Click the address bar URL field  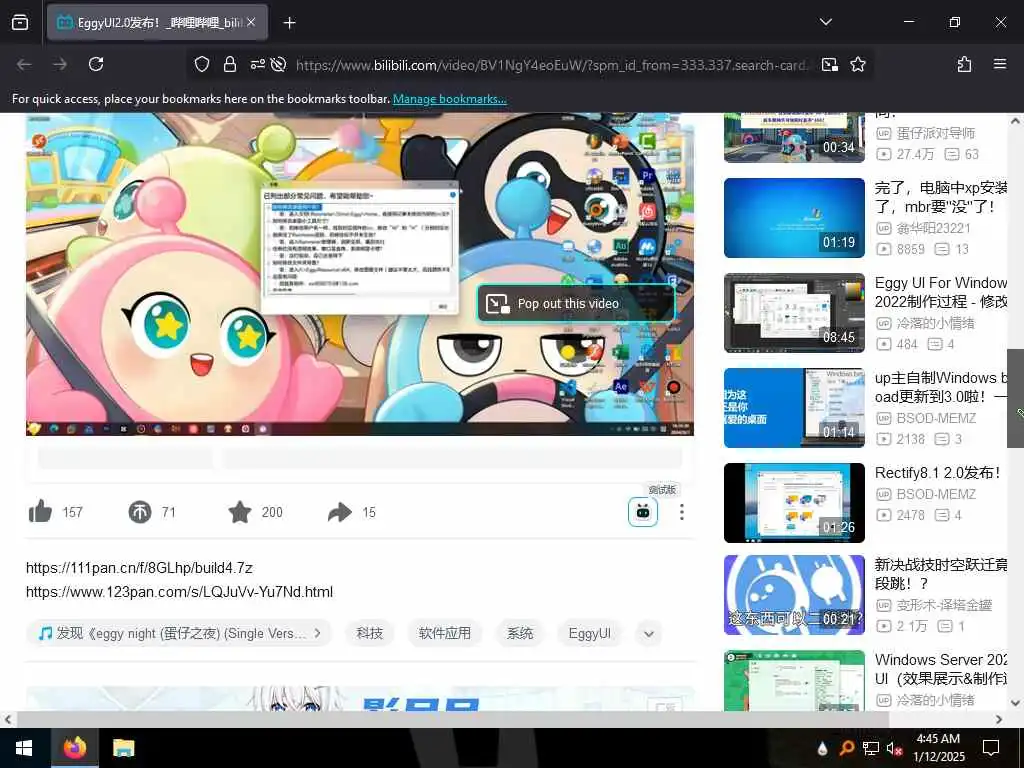(552, 65)
